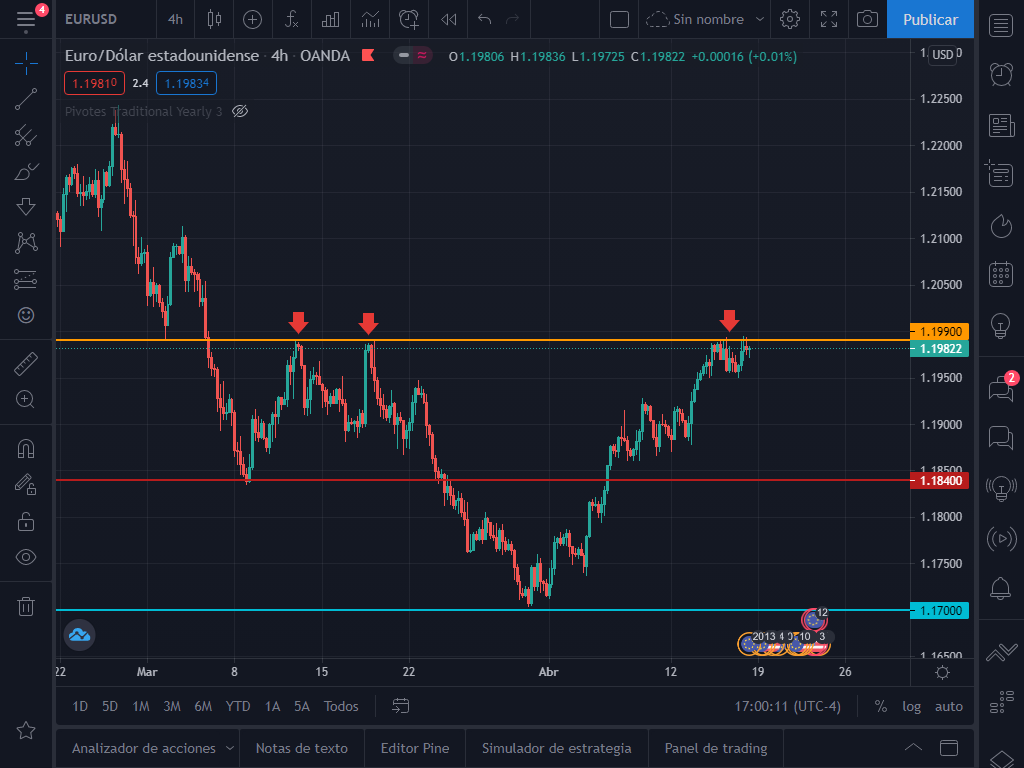This screenshot has width=1024, height=768.
Task: Select the 5D time range
Action: (x=110, y=707)
